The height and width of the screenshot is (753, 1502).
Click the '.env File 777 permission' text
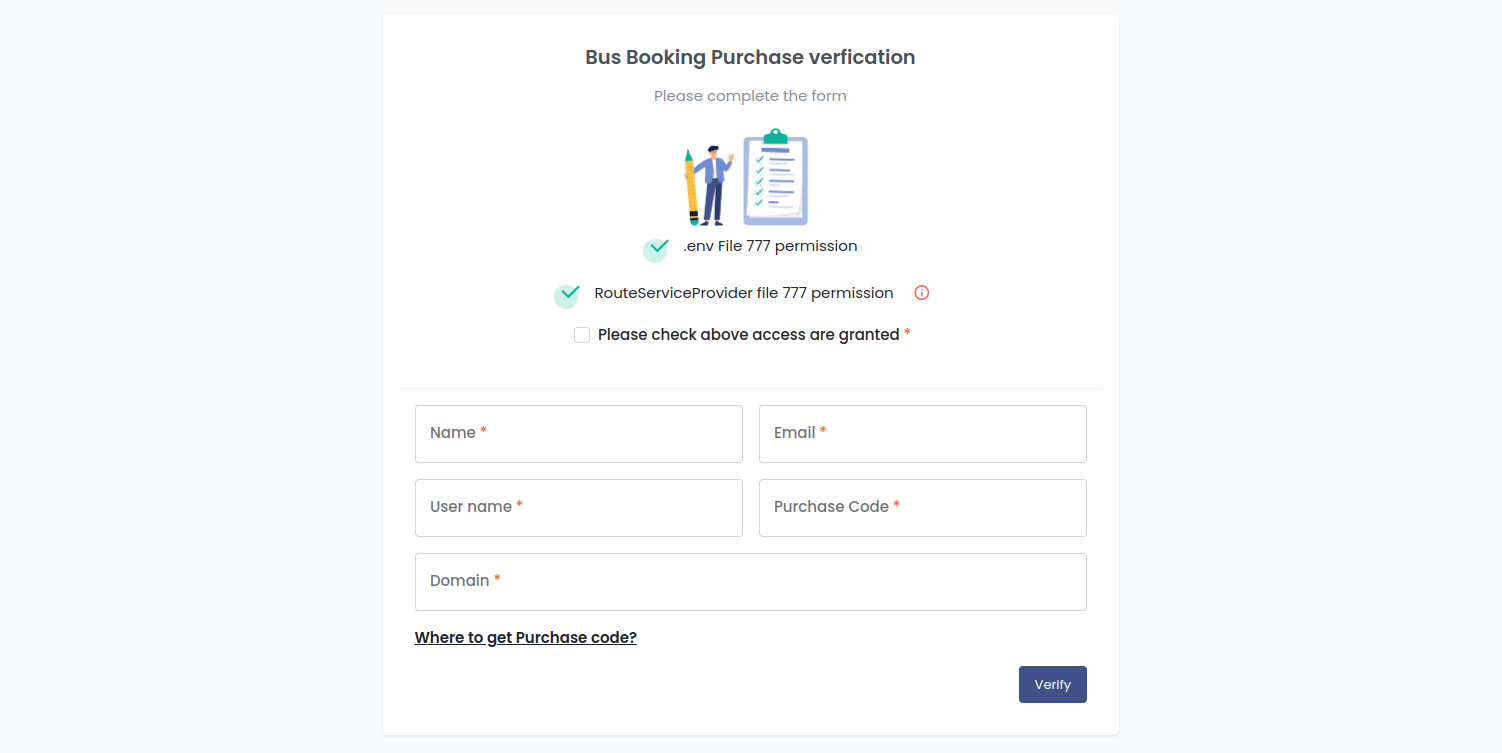770,246
